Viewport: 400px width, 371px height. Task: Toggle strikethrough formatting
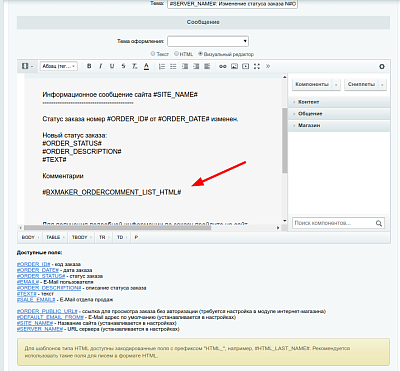(123, 66)
